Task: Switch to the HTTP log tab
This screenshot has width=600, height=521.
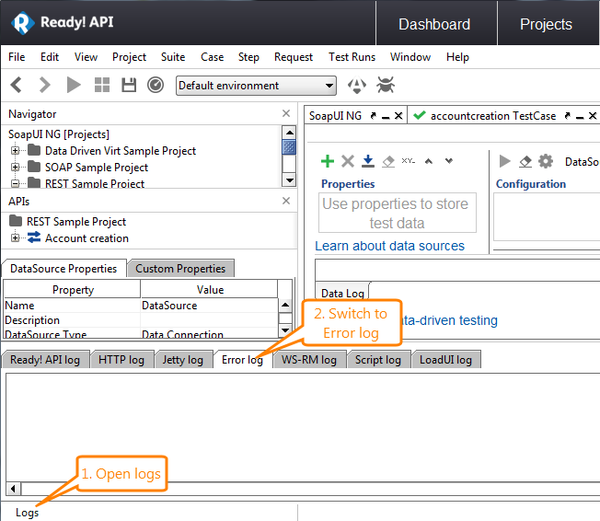Action: click(x=121, y=360)
